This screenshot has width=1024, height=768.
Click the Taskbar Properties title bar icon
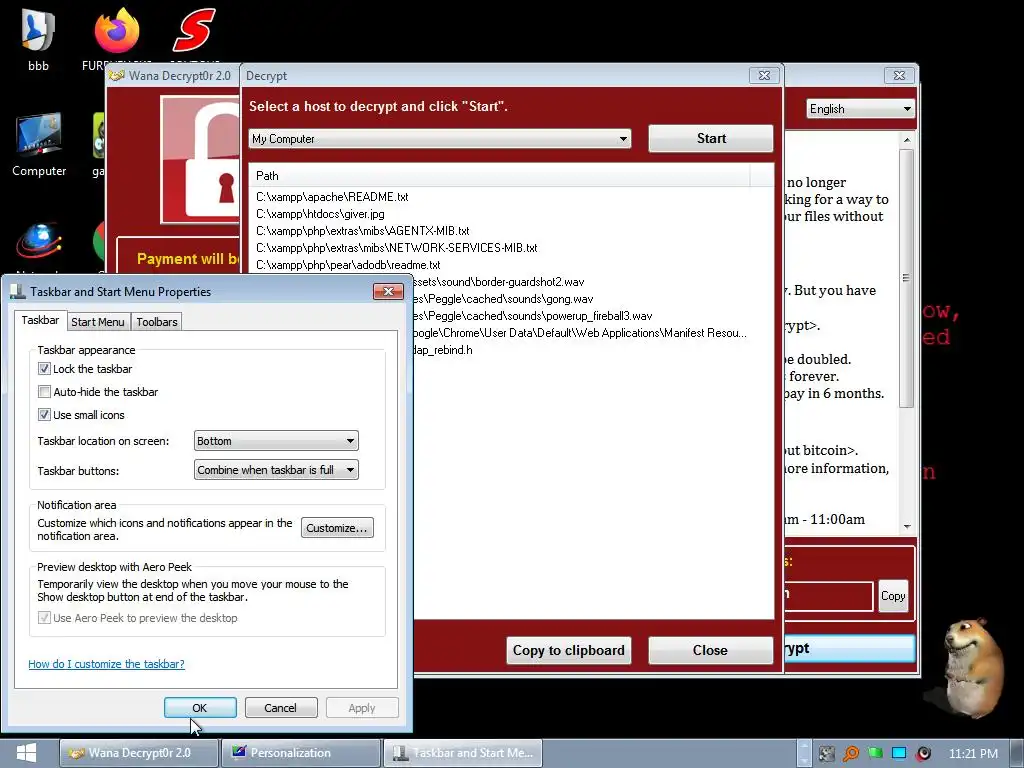click(18, 291)
